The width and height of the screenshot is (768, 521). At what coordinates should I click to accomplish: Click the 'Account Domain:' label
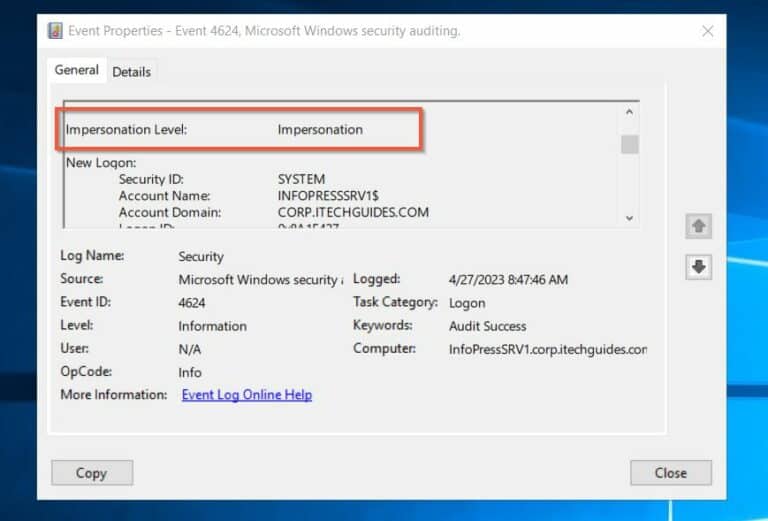click(x=169, y=213)
